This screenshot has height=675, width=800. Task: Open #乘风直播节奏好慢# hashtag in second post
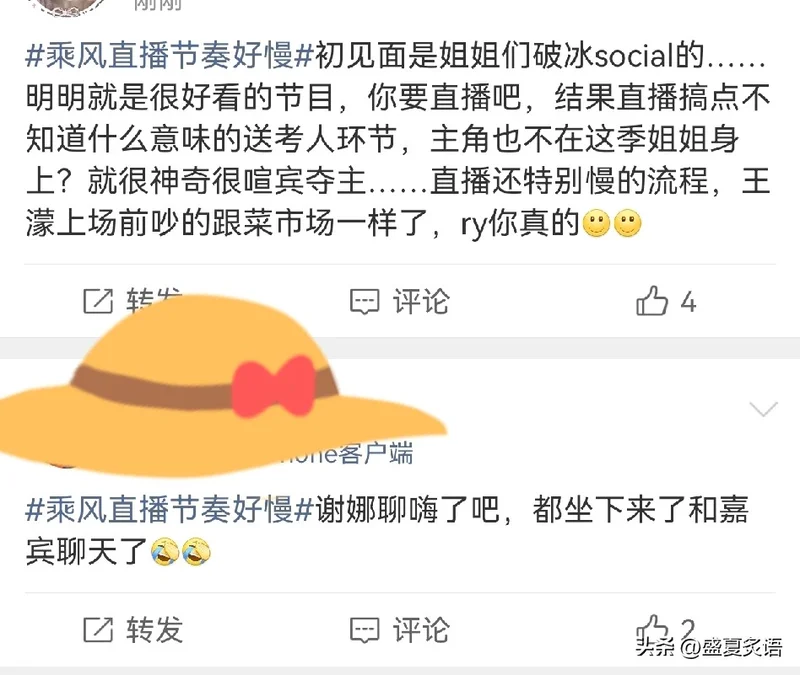[169, 509]
